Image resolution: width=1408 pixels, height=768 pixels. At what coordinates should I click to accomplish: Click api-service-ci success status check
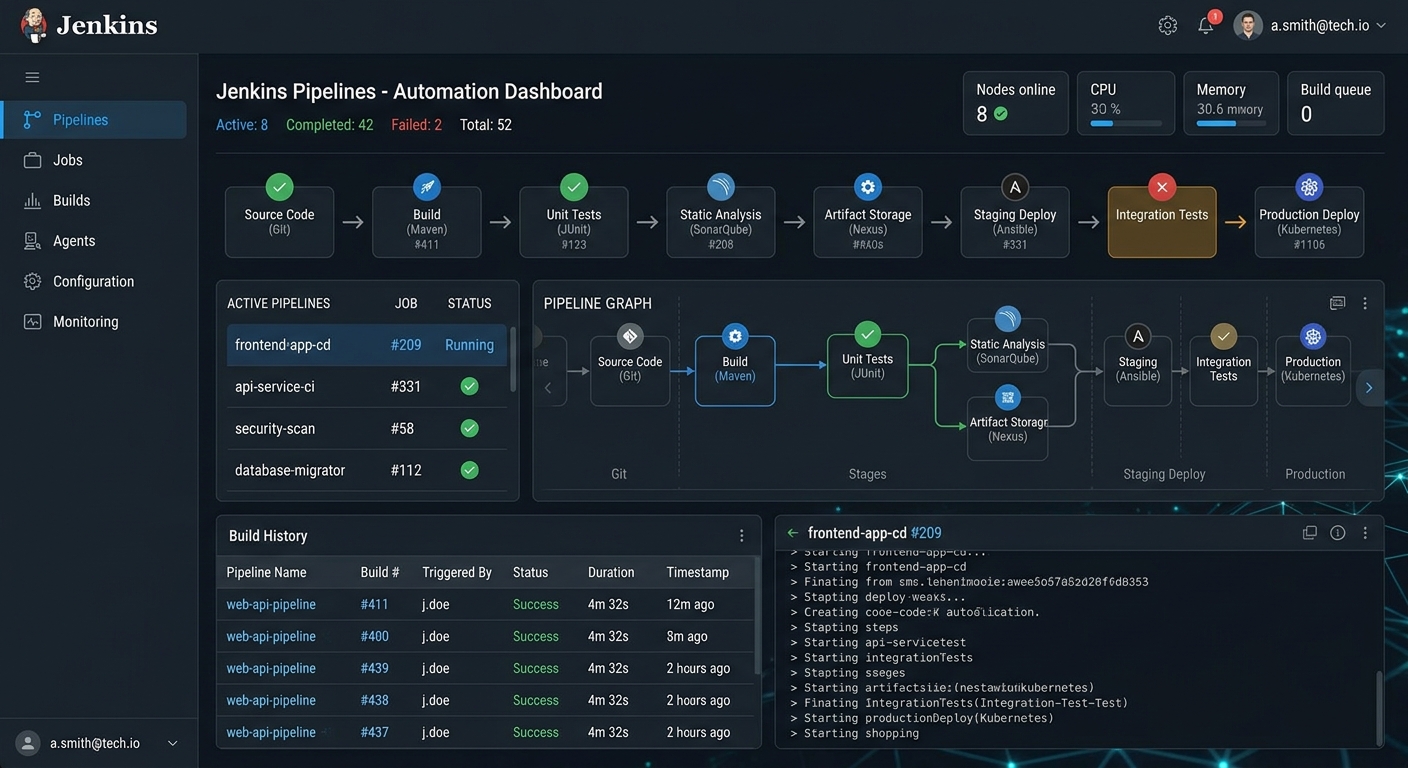469,386
